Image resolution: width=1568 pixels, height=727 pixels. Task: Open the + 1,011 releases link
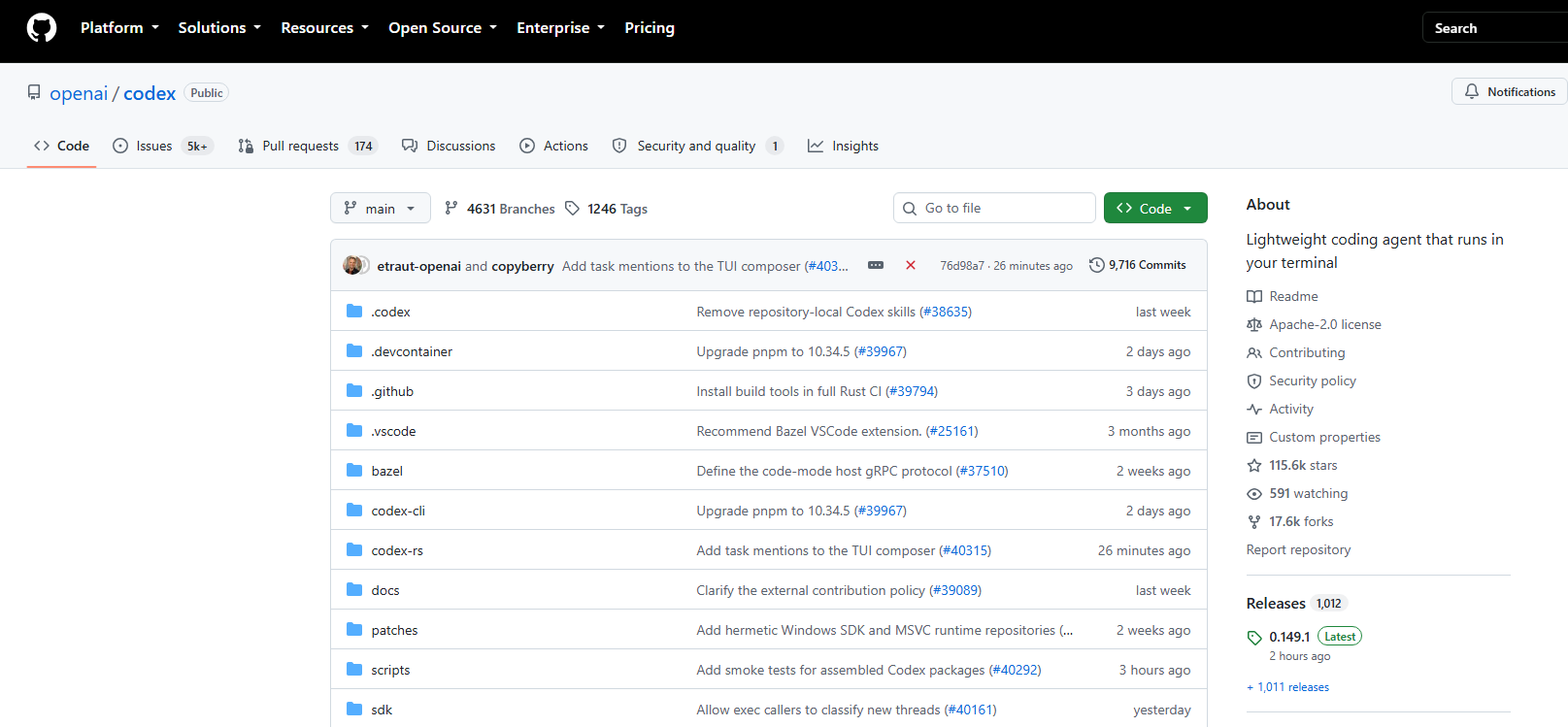point(1287,687)
